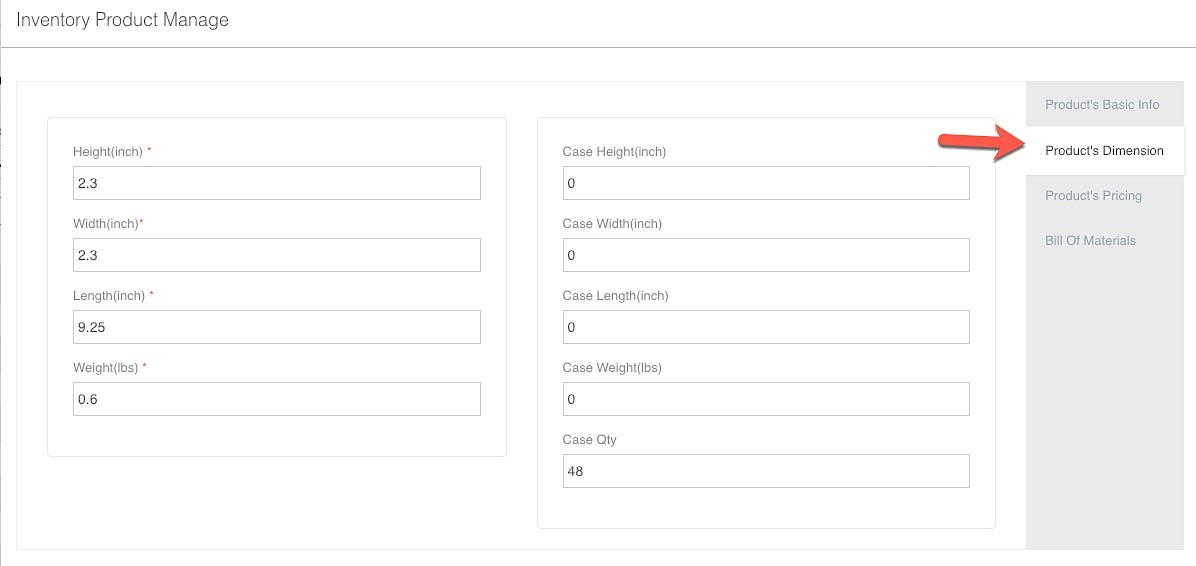Viewport: 1196px width, 566px height.
Task: Click into the Case Width(inch) input box
Action: [766, 255]
